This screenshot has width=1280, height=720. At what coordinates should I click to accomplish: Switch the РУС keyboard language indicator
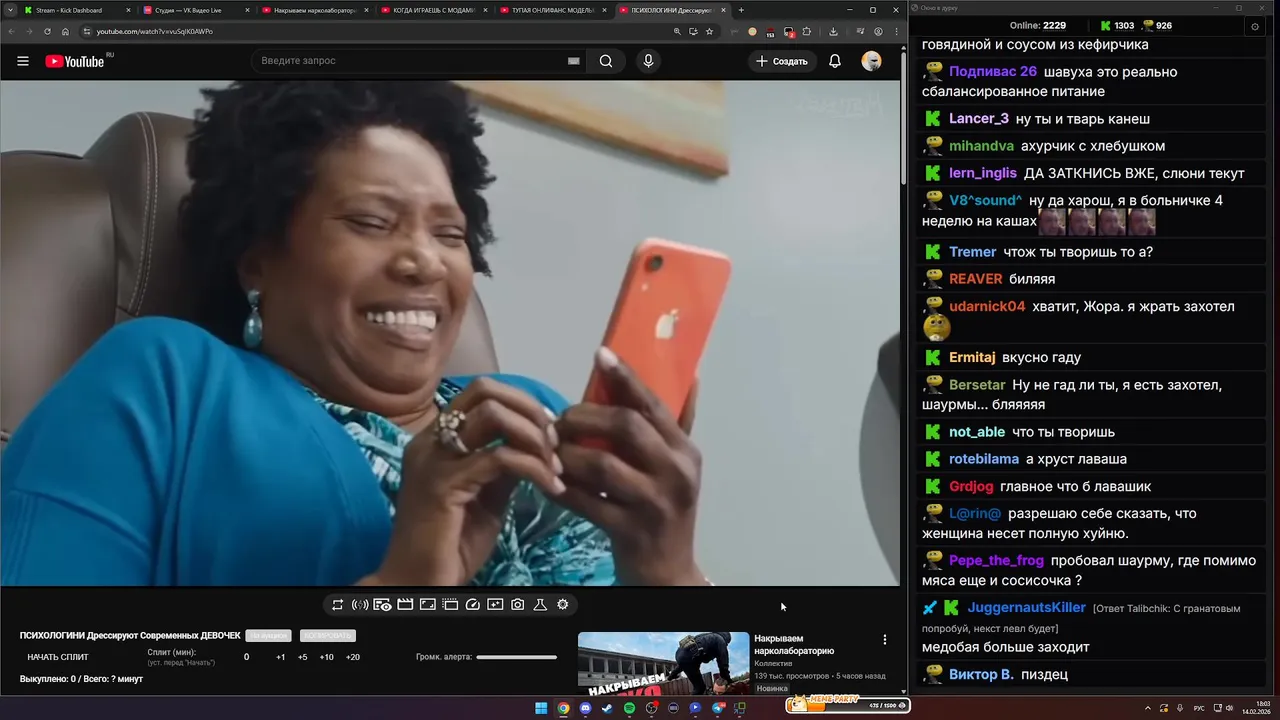click(1199, 708)
